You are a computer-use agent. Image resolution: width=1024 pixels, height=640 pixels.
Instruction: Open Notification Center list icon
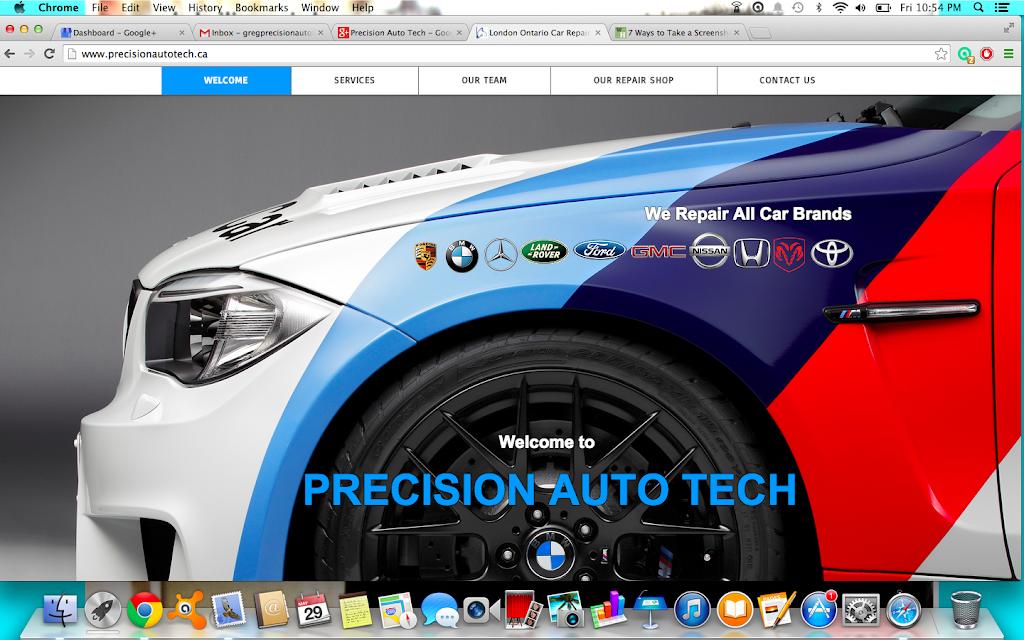click(x=1002, y=8)
